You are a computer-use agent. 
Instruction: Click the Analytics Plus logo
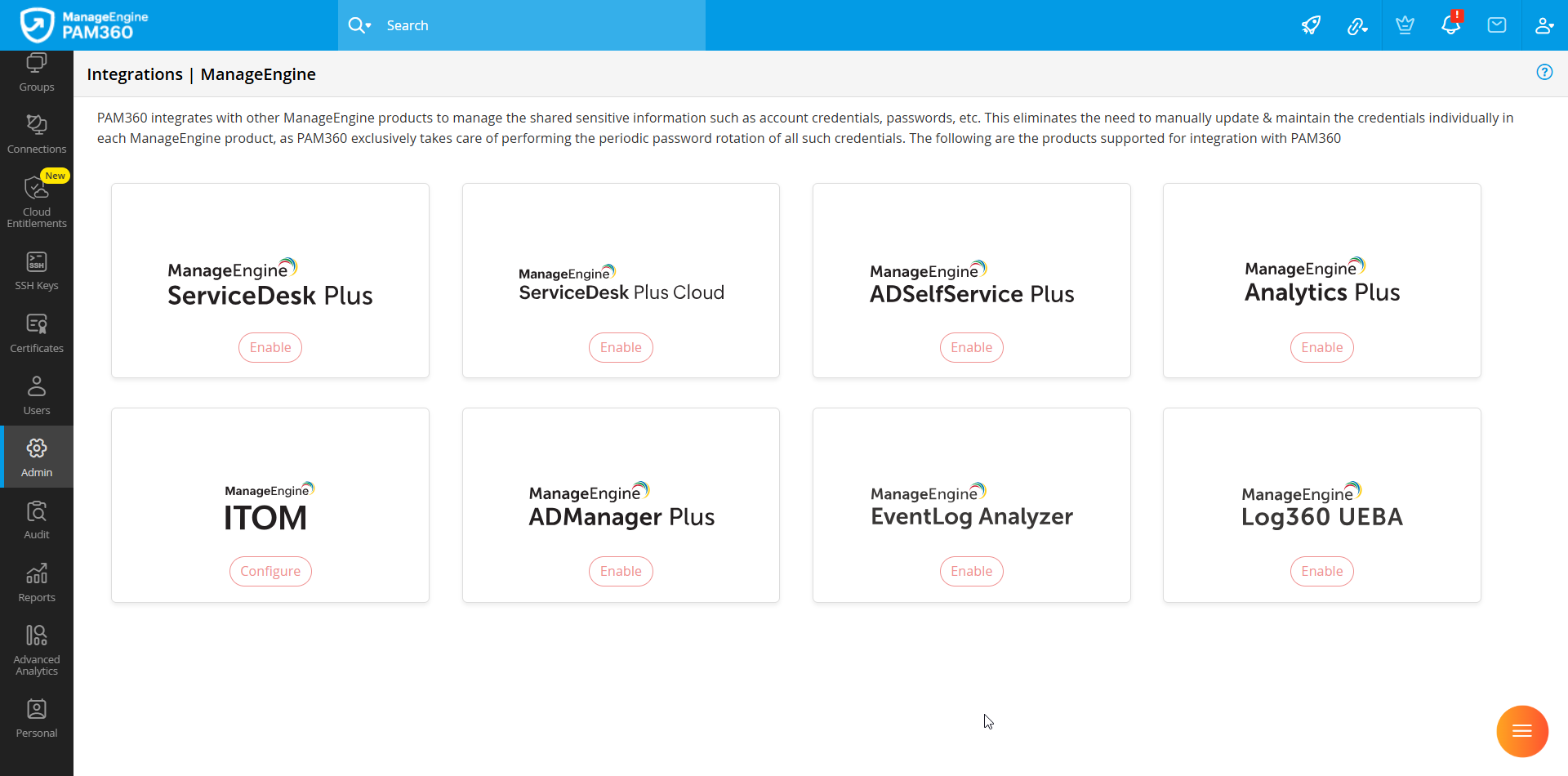pyautogui.click(x=1322, y=280)
